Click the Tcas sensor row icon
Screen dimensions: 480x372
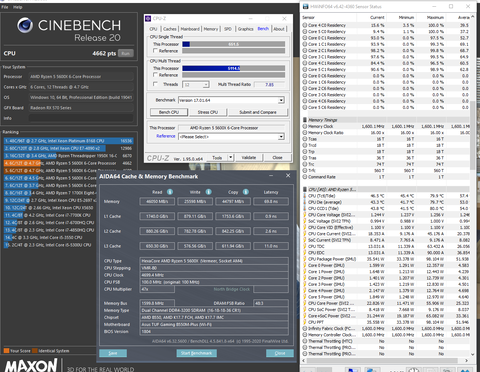point(305,139)
